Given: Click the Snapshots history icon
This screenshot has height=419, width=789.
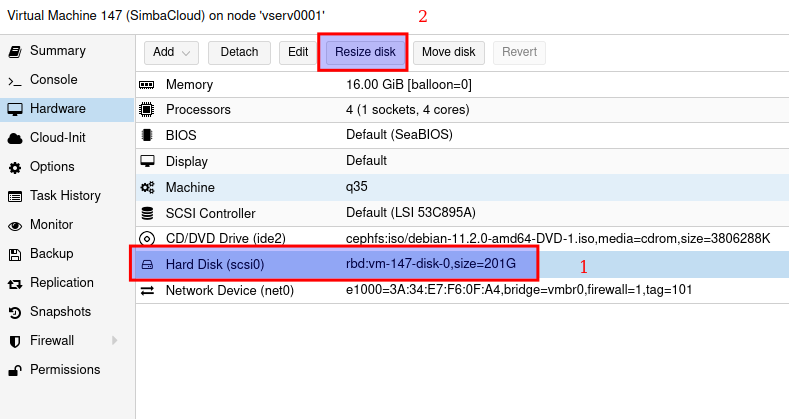Looking at the screenshot, I should tap(15, 313).
